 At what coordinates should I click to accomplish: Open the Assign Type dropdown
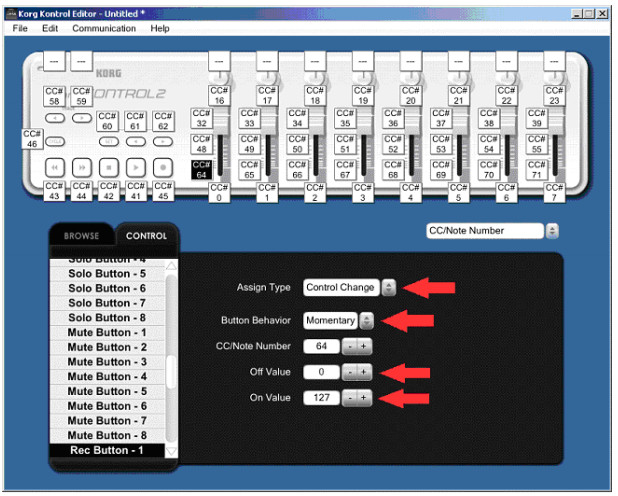[389, 287]
